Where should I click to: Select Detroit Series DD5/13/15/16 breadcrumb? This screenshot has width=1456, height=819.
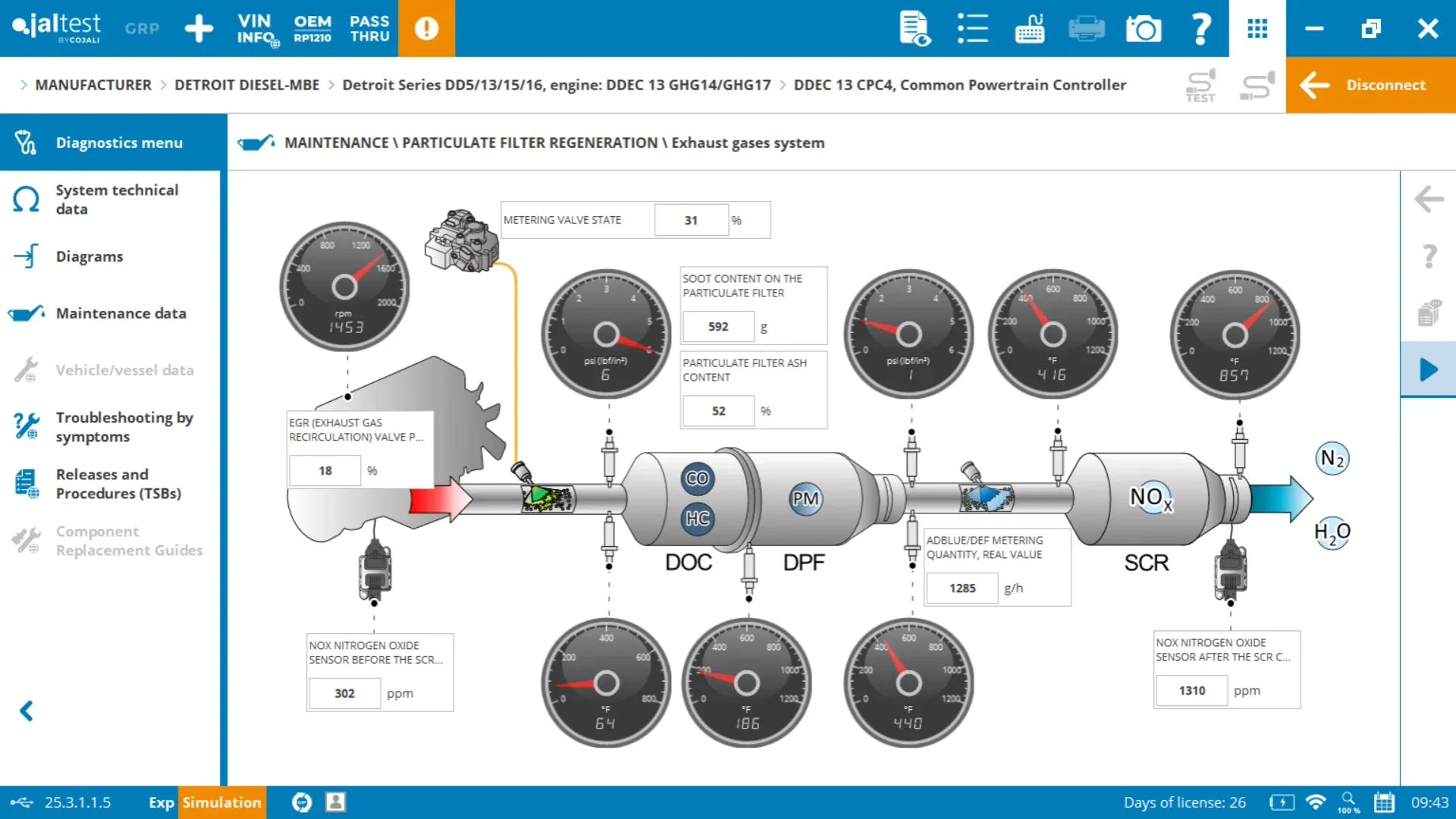pos(556,85)
